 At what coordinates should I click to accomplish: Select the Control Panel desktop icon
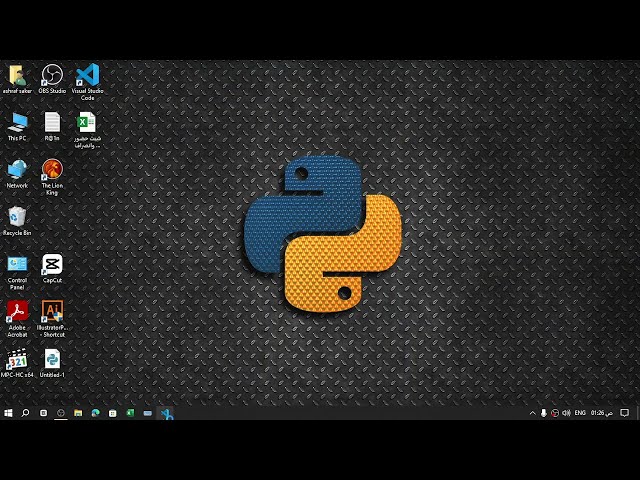click(17, 272)
